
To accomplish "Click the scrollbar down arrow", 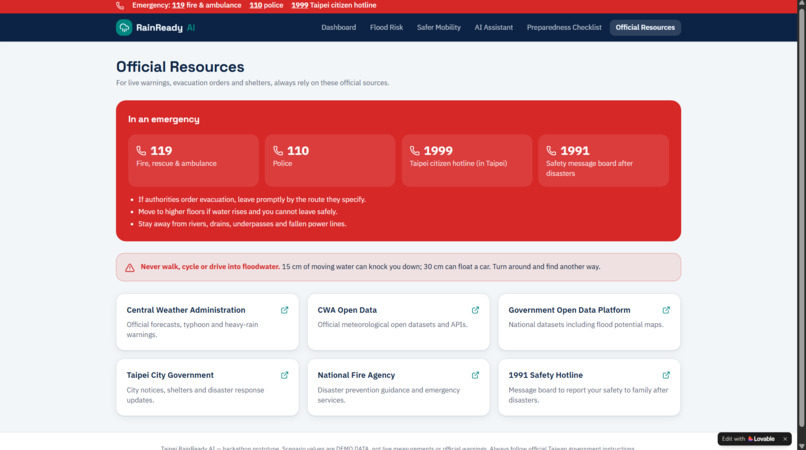I will [x=801, y=446].
